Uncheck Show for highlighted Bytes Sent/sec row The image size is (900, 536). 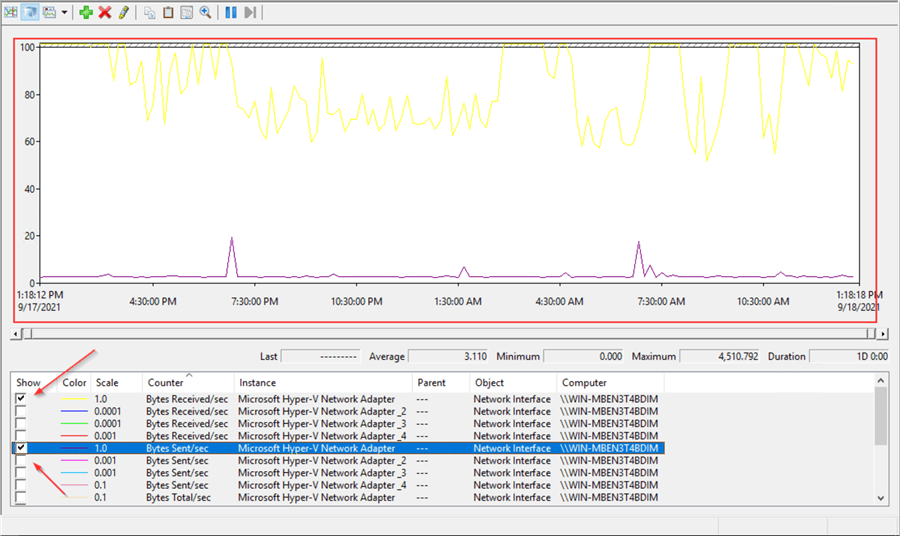pyautogui.click(x=22, y=448)
